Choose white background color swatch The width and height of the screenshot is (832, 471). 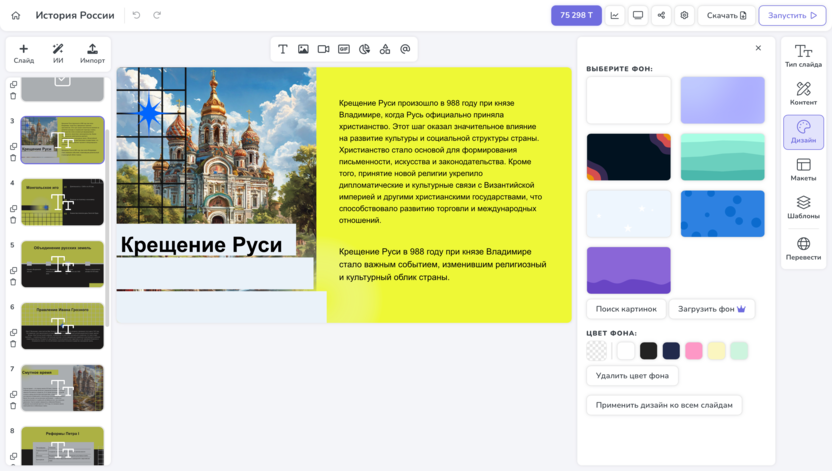[x=626, y=351]
